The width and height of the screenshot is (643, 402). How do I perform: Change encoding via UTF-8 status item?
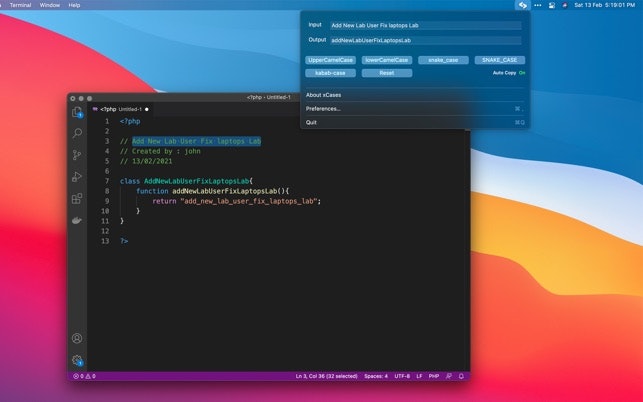(x=402, y=376)
